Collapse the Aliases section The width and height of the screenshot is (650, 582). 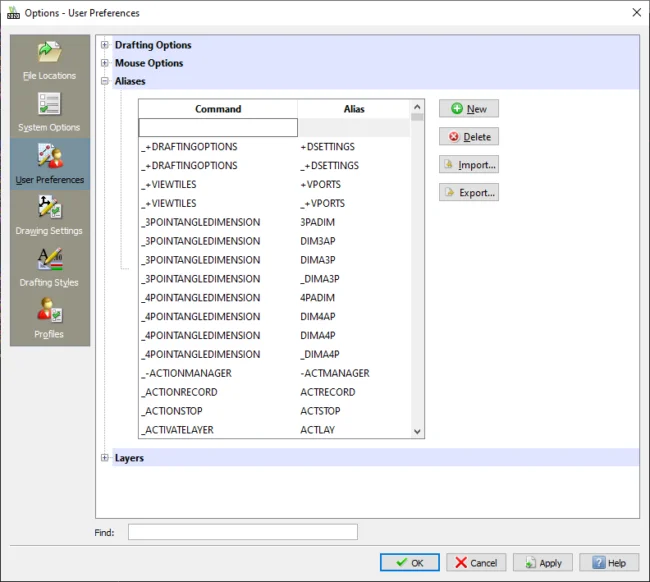tap(105, 81)
